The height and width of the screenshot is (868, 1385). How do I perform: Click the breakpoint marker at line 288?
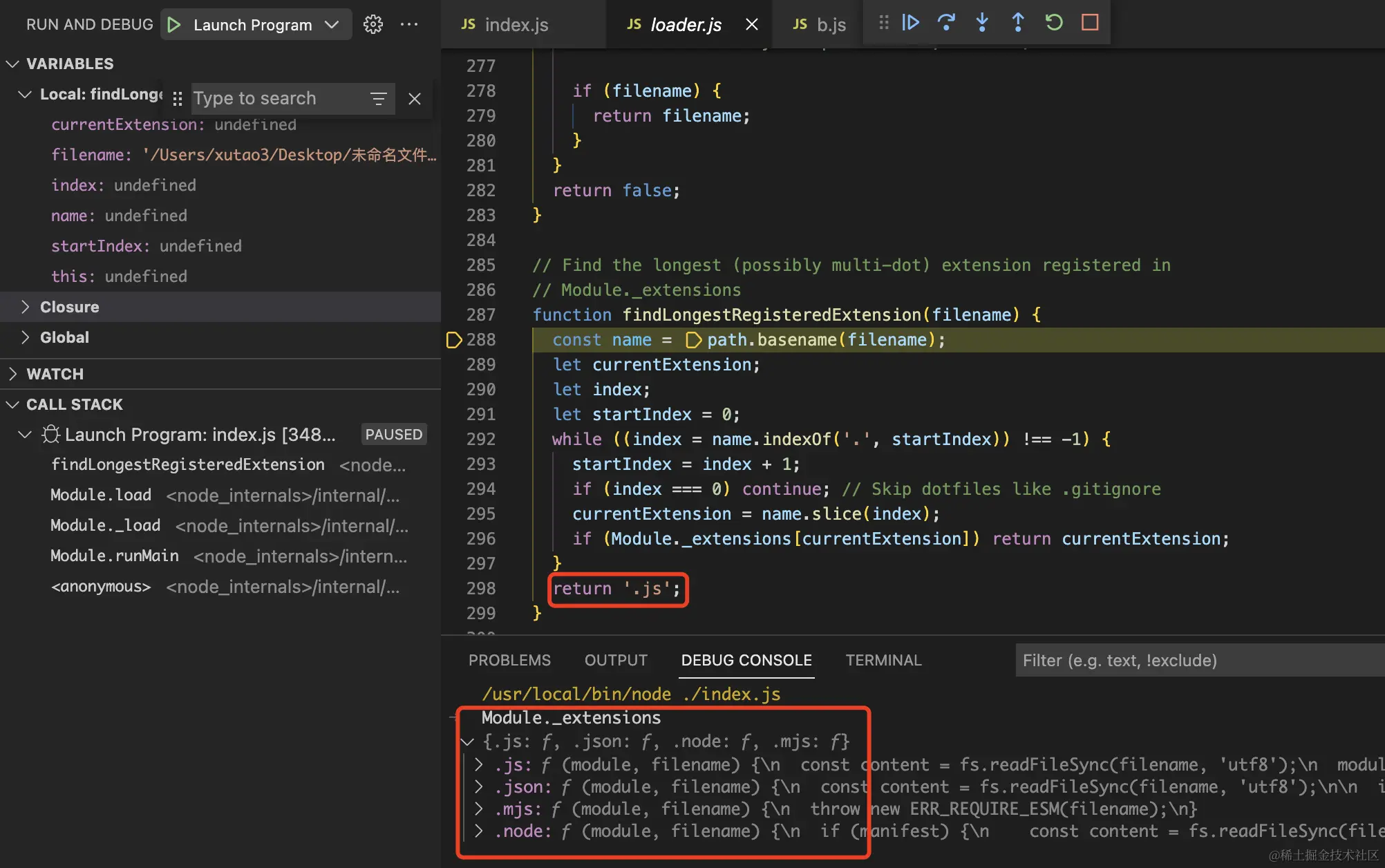click(453, 340)
